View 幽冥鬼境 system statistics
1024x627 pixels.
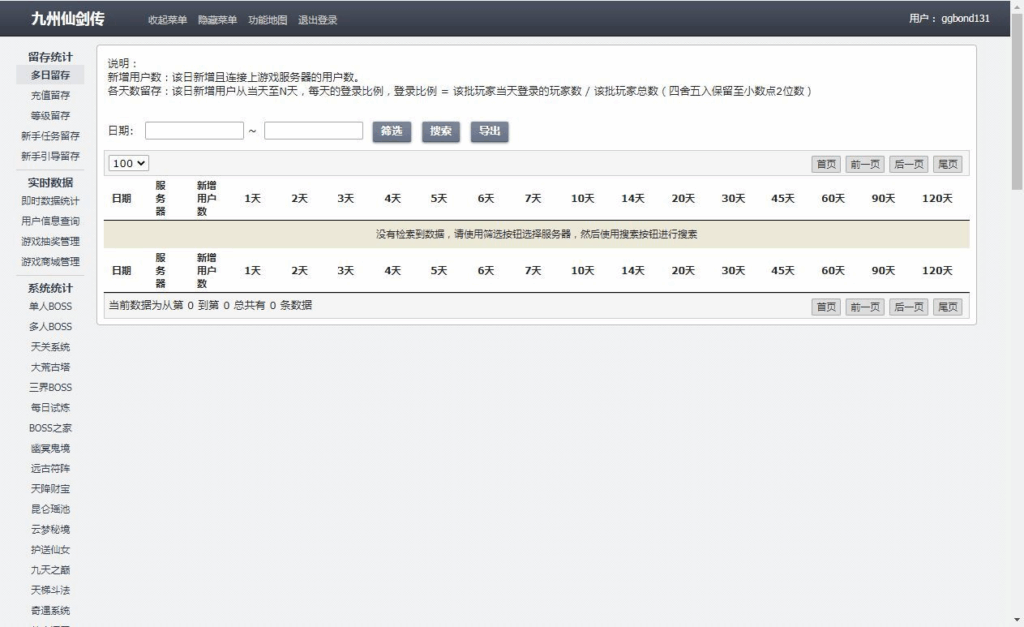pyautogui.click(x=48, y=448)
